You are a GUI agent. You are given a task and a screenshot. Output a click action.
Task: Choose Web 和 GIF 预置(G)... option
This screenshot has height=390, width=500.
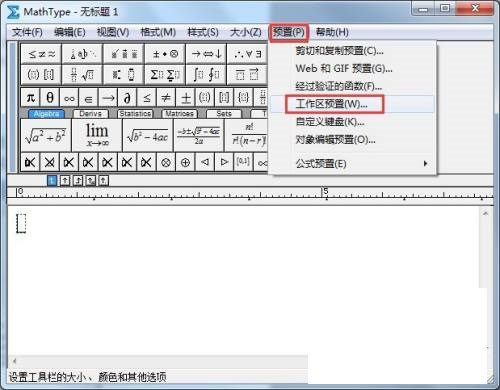pyautogui.click(x=353, y=69)
